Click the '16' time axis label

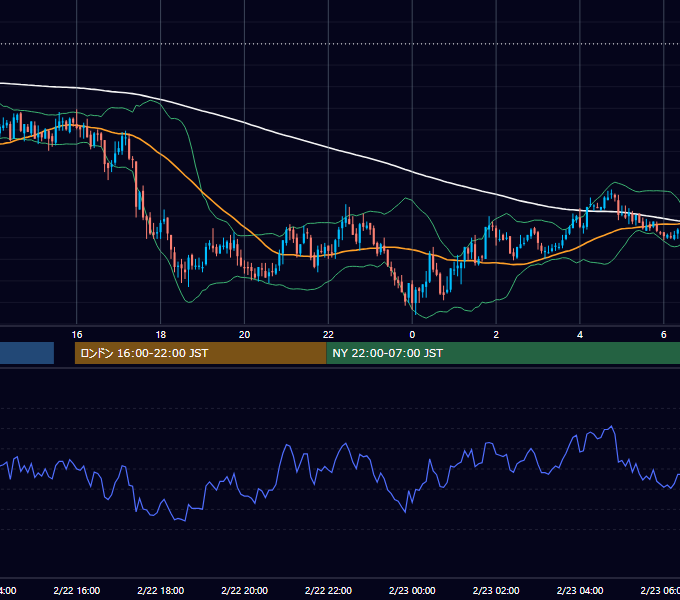click(77, 335)
